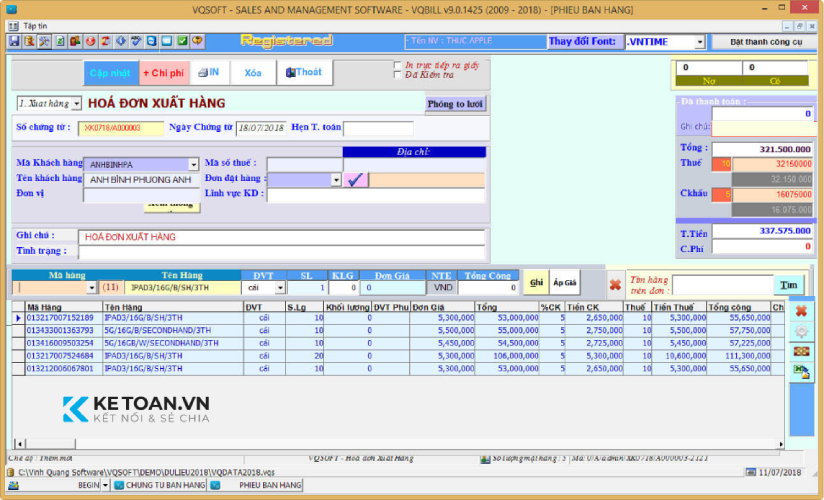Switch to CHUNG TU BAN HANG tab
Viewport: 824px width, 500px height.
click(x=158, y=485)
